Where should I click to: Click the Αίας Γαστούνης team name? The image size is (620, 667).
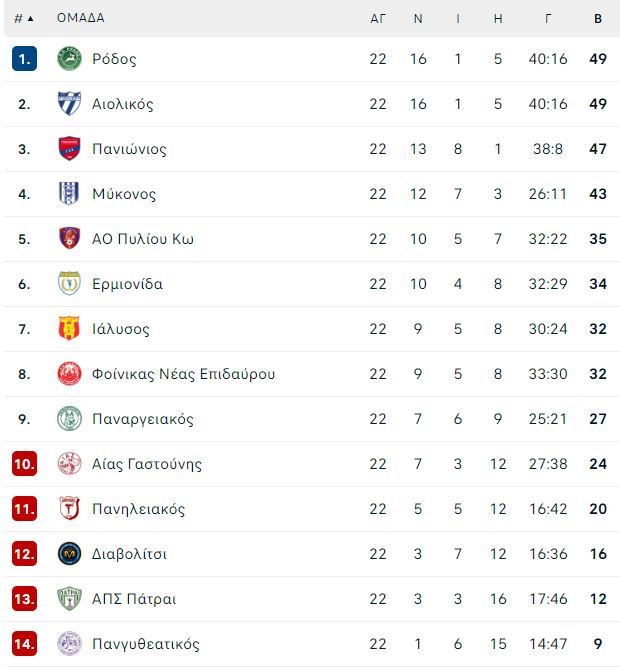click(x=147, y=464)
